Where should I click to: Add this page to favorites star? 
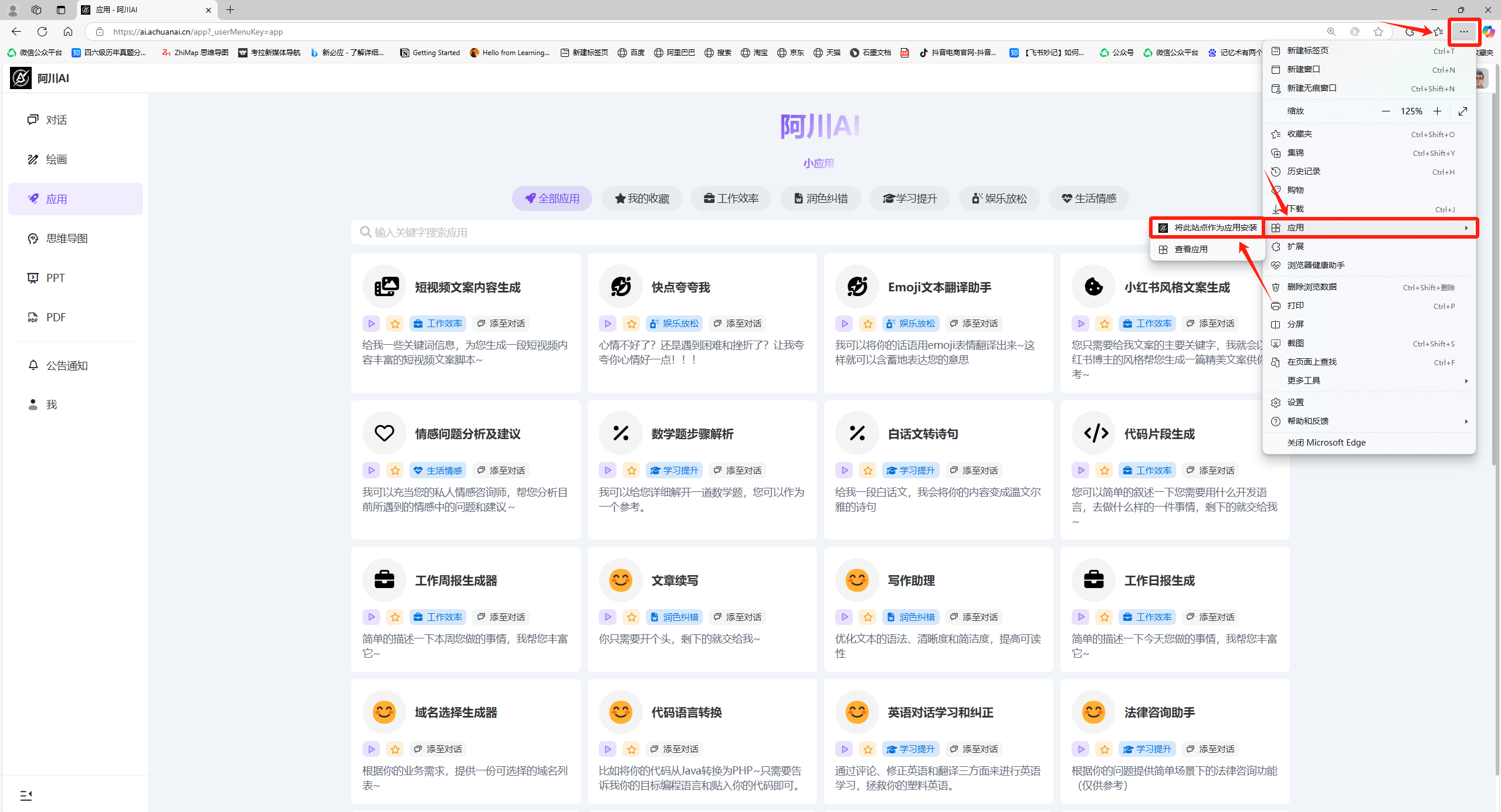[1378, 32]
